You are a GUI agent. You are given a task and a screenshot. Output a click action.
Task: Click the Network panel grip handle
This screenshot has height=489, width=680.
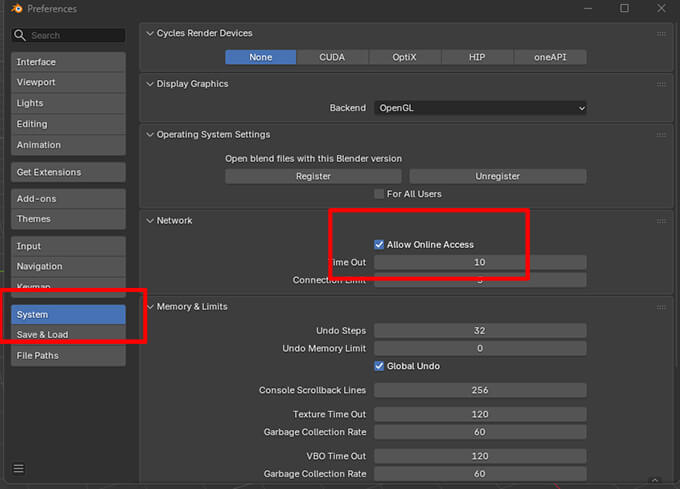pyautogui.click(x=661, y=220)
